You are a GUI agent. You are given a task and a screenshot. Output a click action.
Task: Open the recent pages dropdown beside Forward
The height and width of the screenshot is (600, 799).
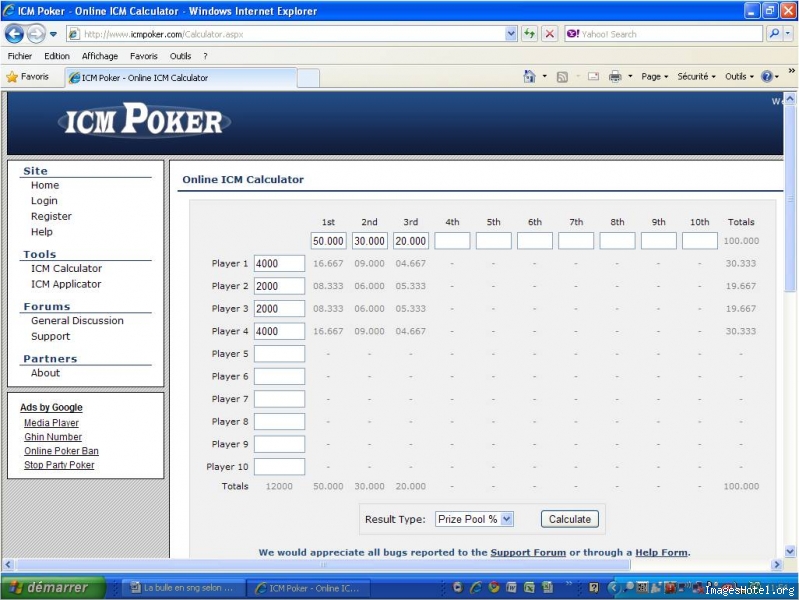pyautogui.click(x=53, y=34)
